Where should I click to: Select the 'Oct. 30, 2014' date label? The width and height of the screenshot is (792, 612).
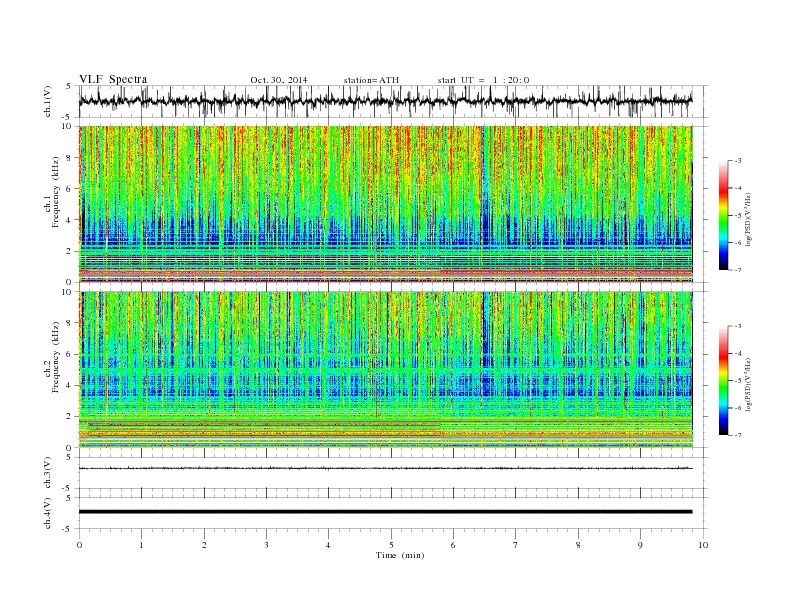(279, 80)
